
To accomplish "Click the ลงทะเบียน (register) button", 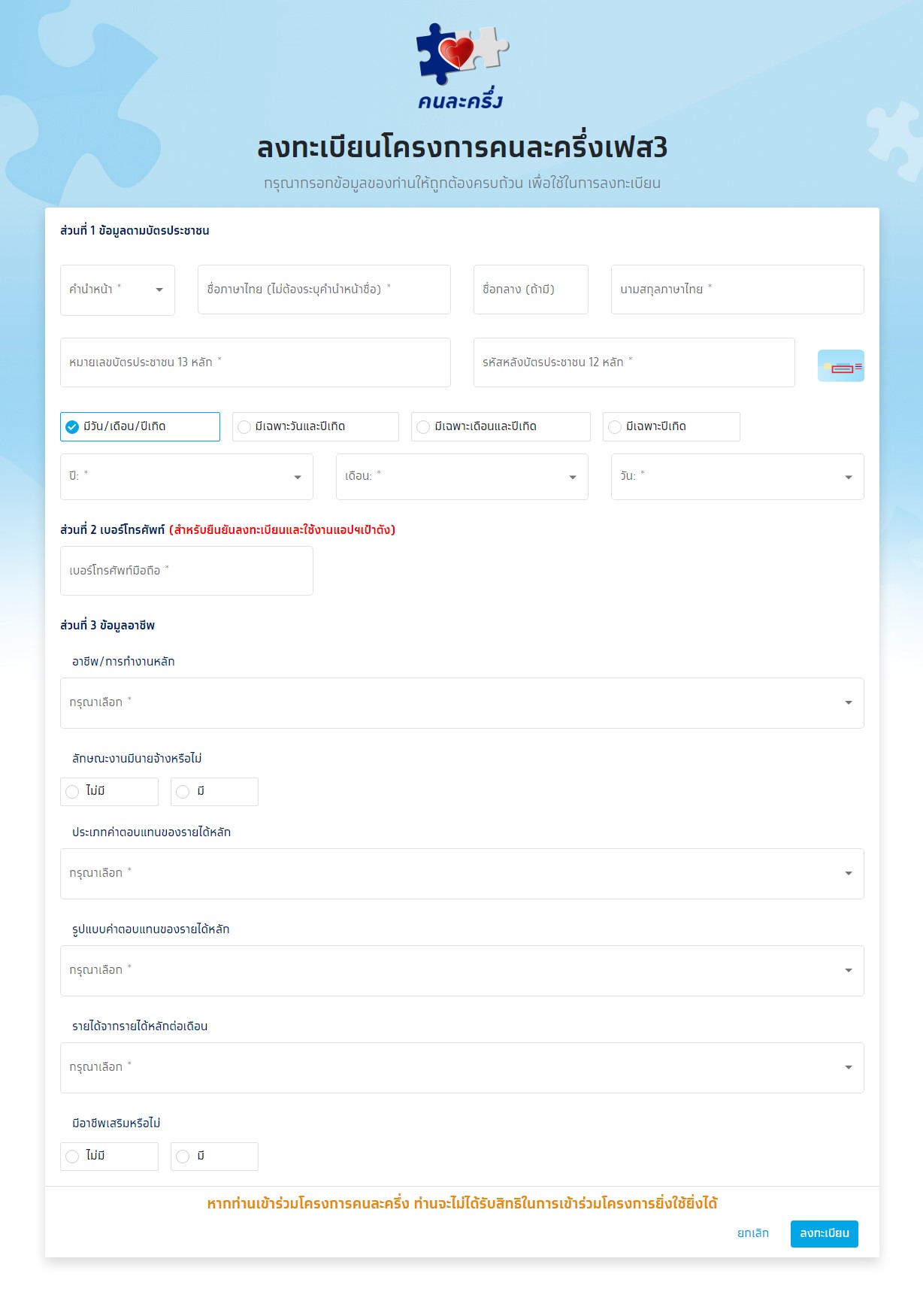I will click(824, 1233).
